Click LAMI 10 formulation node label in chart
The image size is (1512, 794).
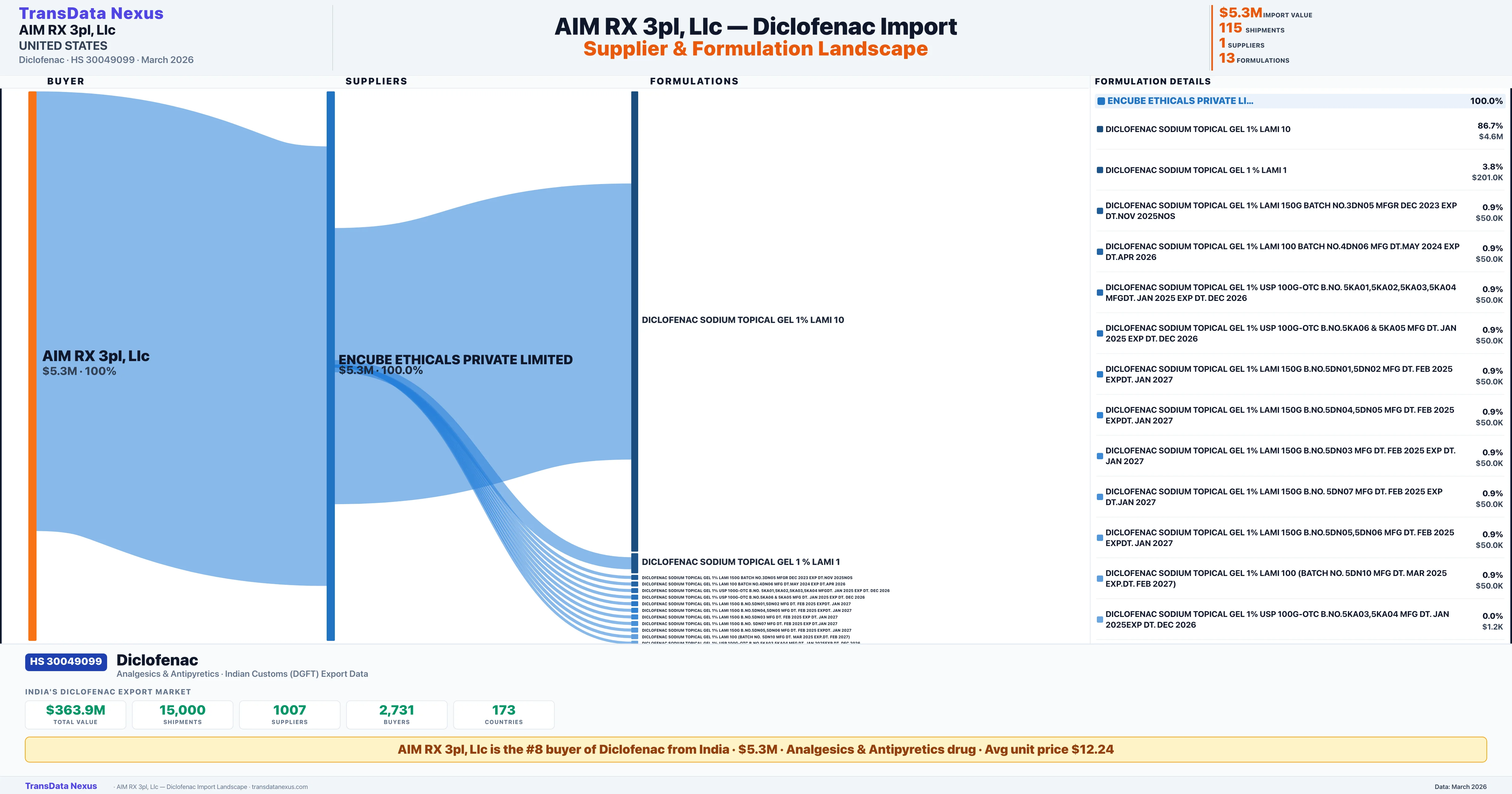[x=742, y=320]
